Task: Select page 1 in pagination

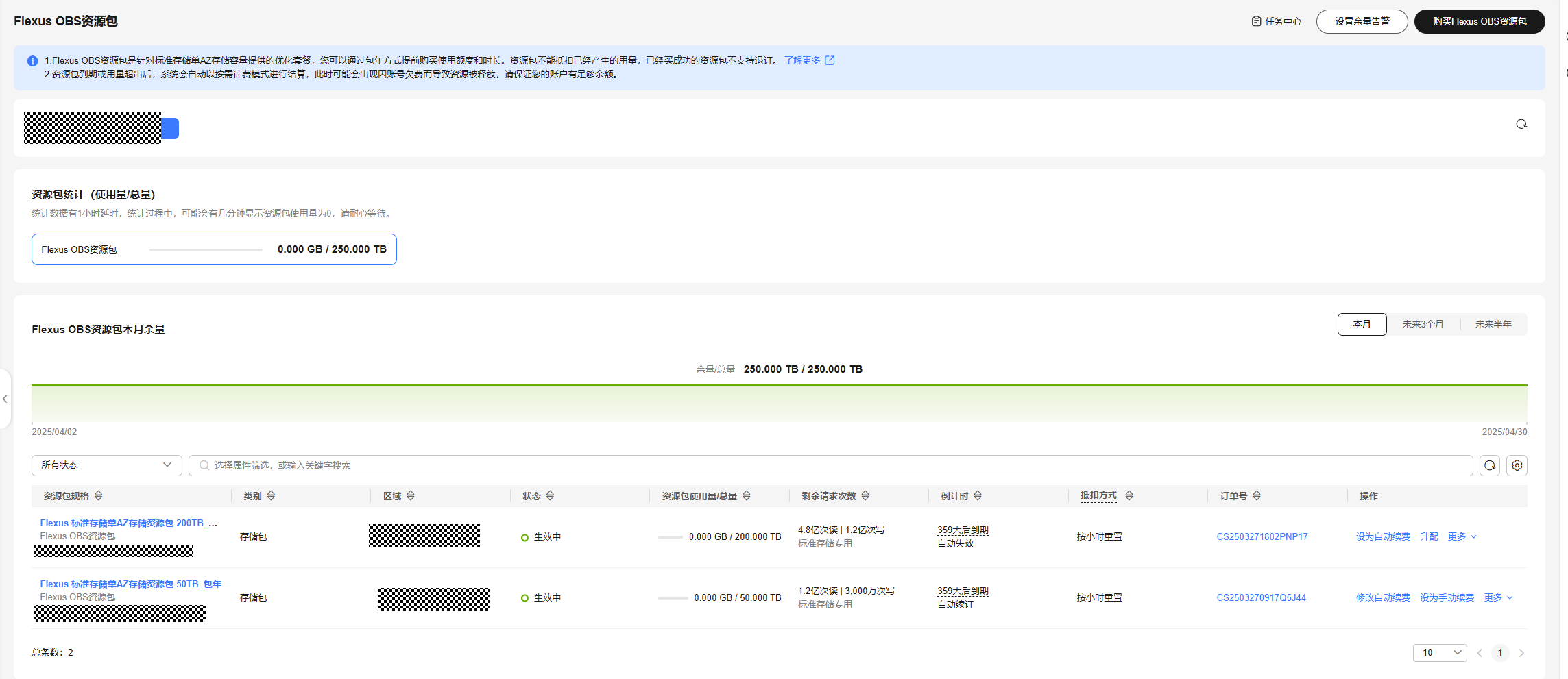Action: click(1500, 652)
